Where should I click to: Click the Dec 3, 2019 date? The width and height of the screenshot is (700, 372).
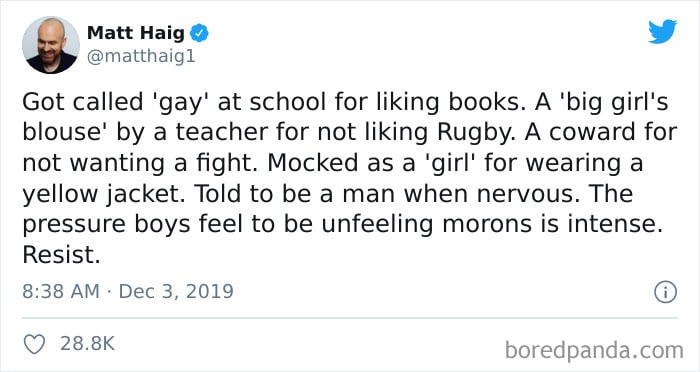click(x=176, y=292)
